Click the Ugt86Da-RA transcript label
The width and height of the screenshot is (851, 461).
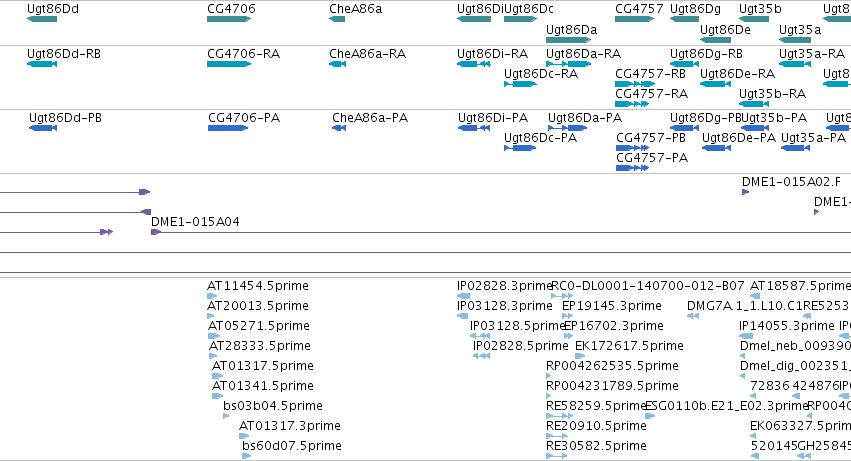(583, 54)
